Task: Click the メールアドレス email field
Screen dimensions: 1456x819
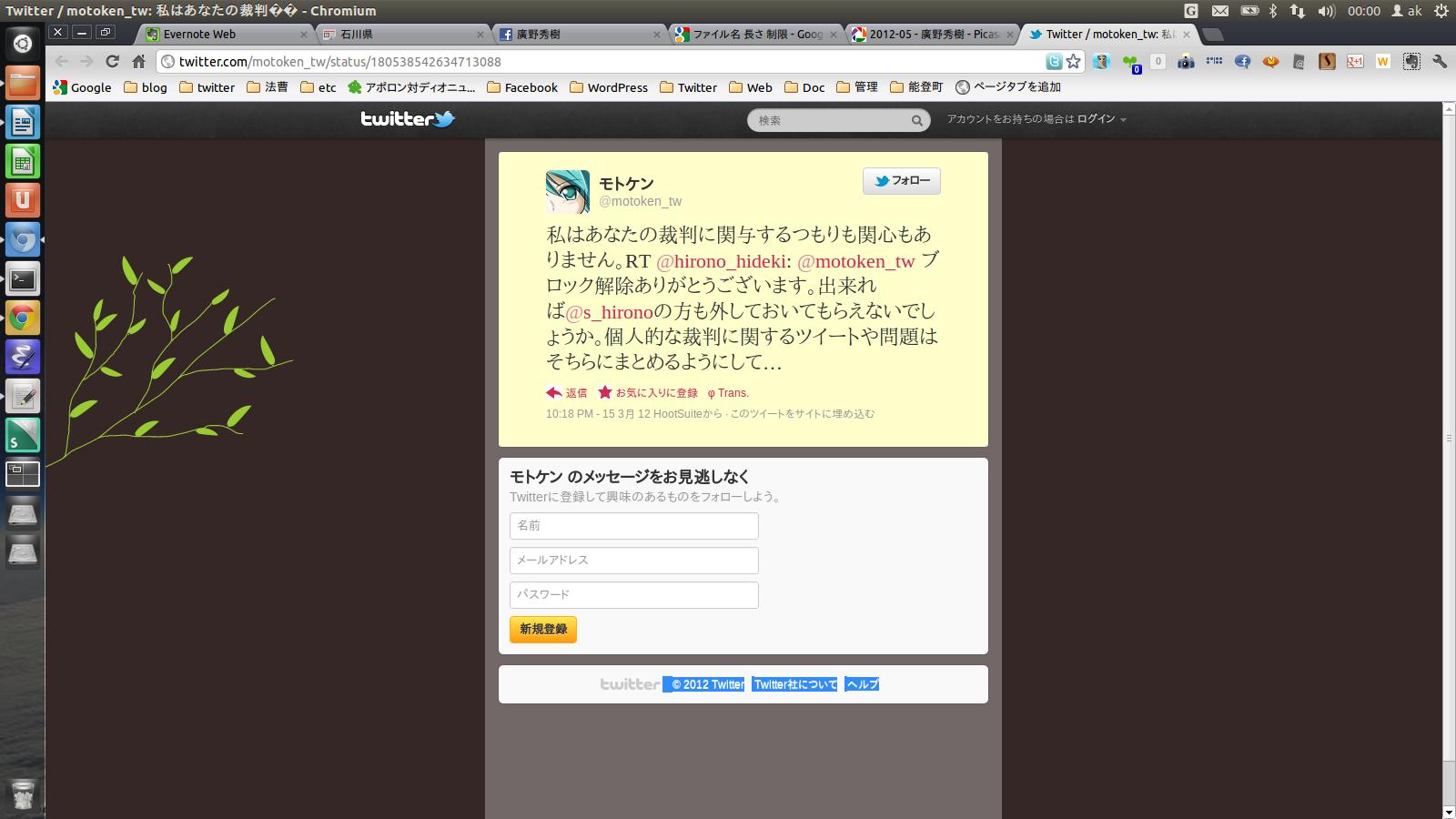Action: coord(634,561)
